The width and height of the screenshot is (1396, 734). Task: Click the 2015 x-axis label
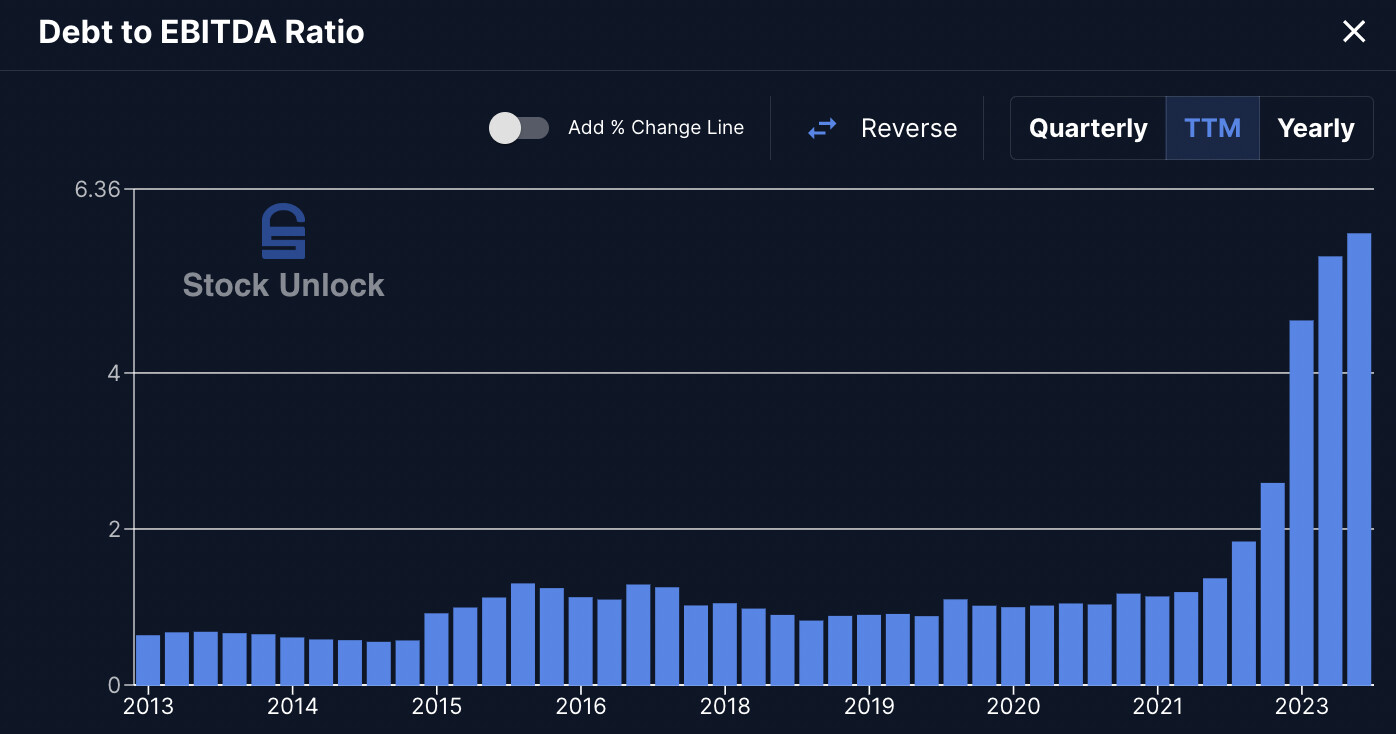(437, 706)
